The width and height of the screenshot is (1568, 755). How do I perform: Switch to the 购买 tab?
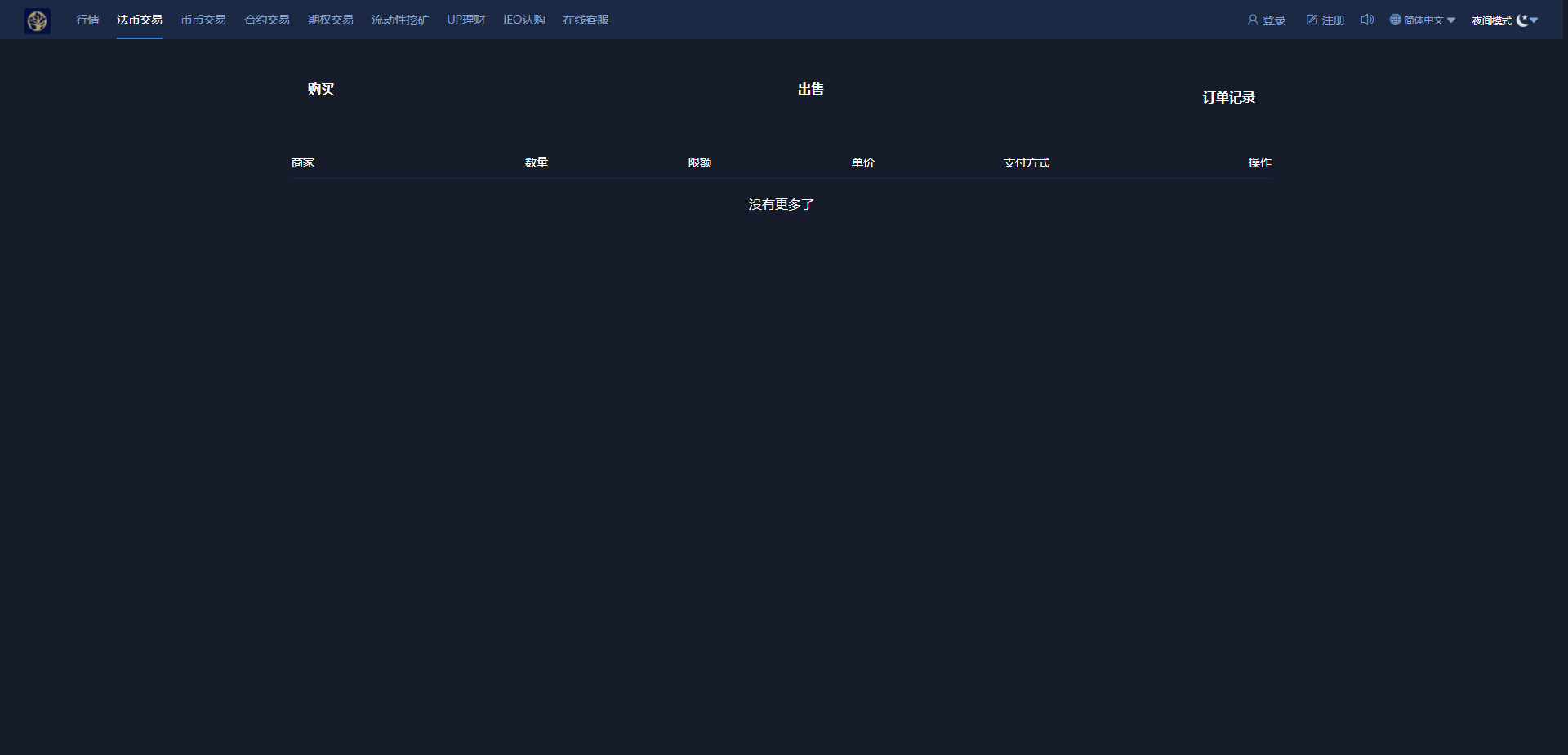pos(321,90)
